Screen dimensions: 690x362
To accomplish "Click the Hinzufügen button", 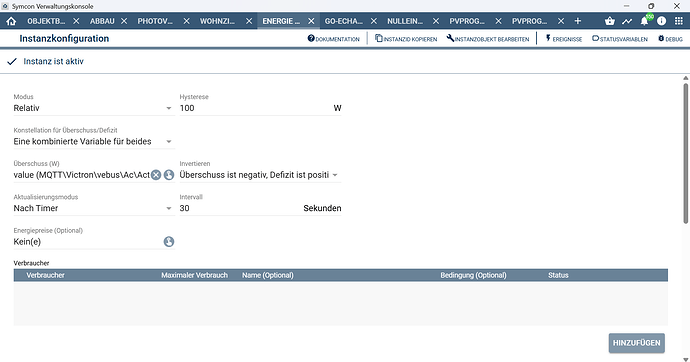I will (x=637, y=343).
